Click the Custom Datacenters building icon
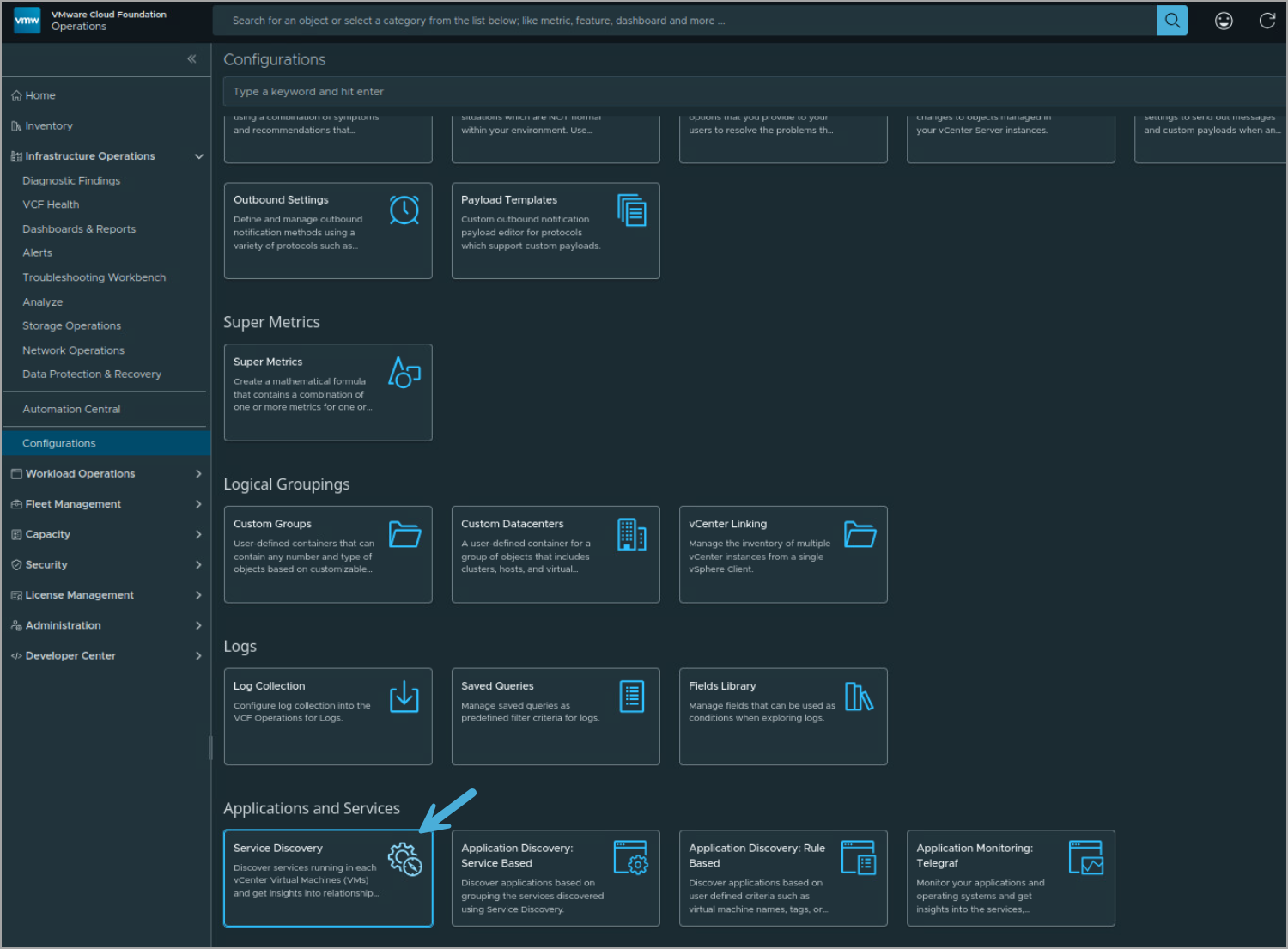Viewport: 1288px width, 949px height. pyautogui.click(x=632, y=534)
